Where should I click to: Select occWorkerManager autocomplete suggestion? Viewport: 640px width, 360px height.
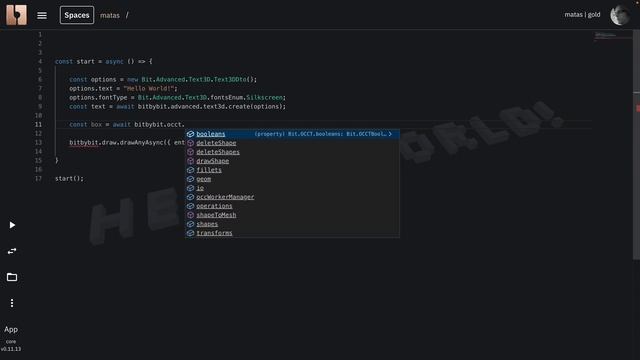pos(293,197)
